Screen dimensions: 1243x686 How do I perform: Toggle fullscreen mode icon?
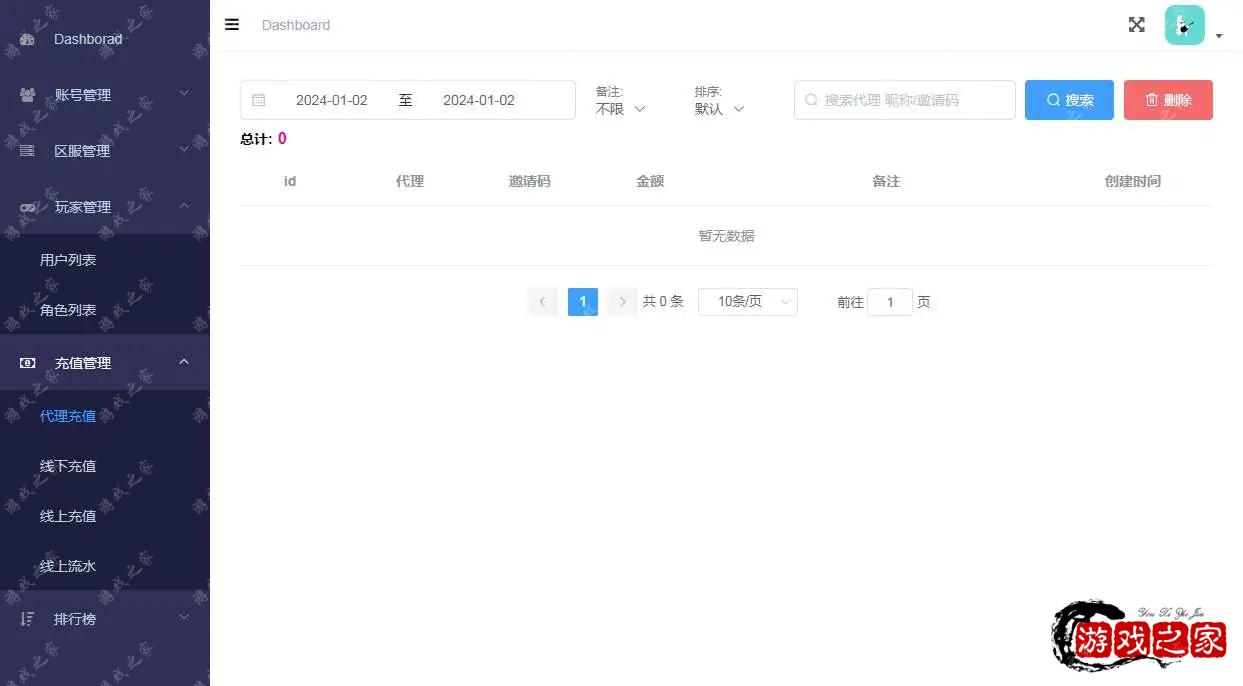pos(1136,25)
